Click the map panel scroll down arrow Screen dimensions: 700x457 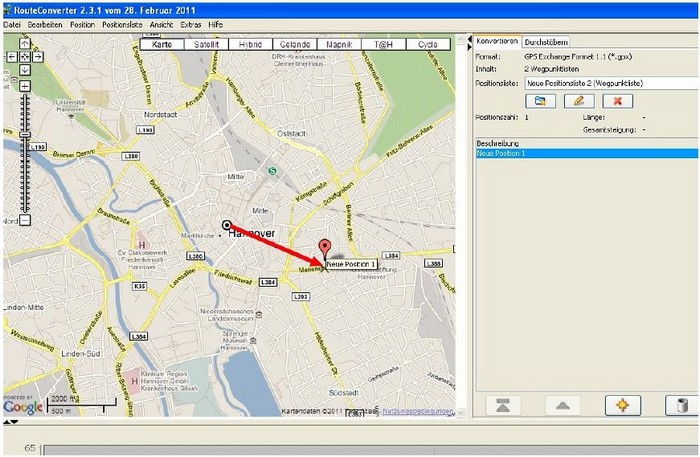point(461,412)
